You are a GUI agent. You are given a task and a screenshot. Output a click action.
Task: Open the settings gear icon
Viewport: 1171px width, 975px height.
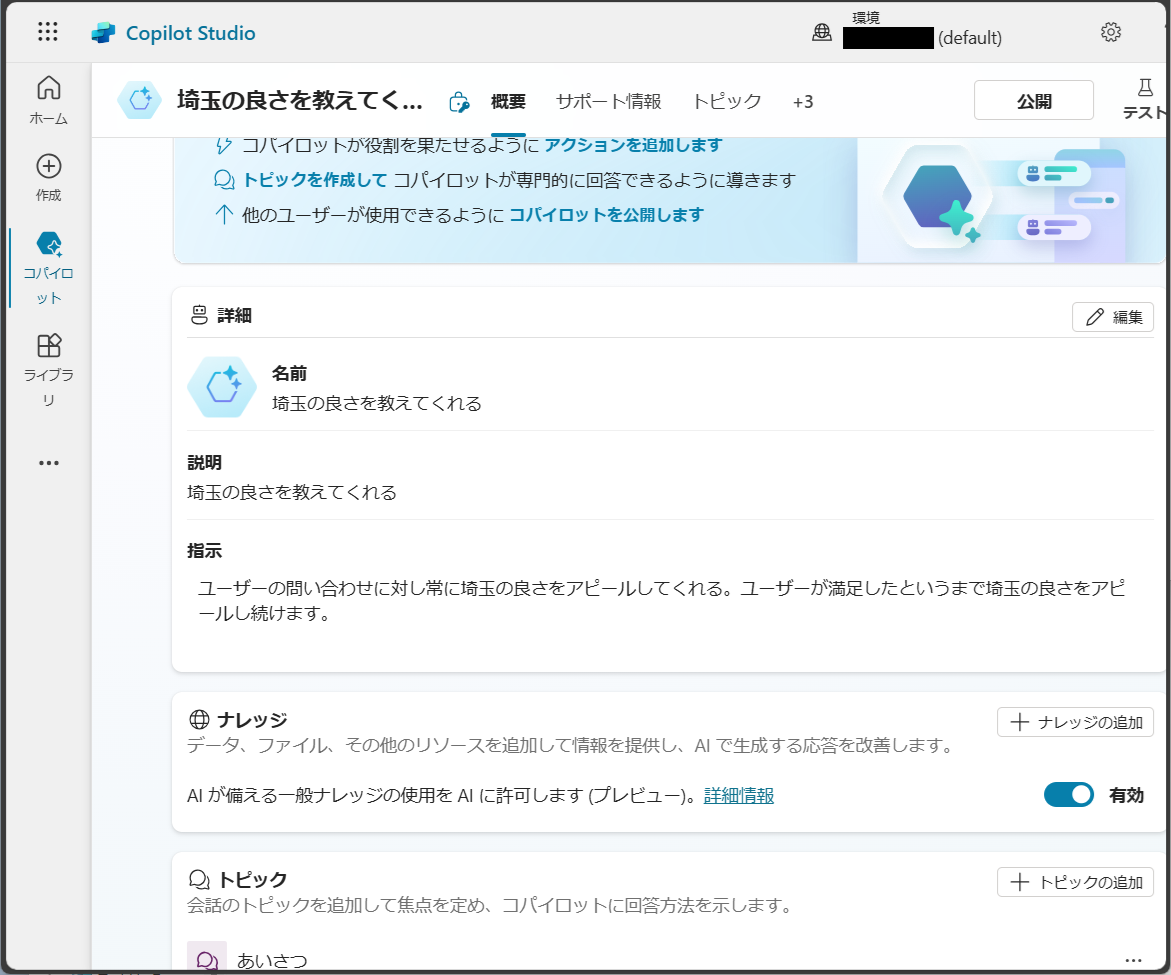click(x=1111, y=32)
